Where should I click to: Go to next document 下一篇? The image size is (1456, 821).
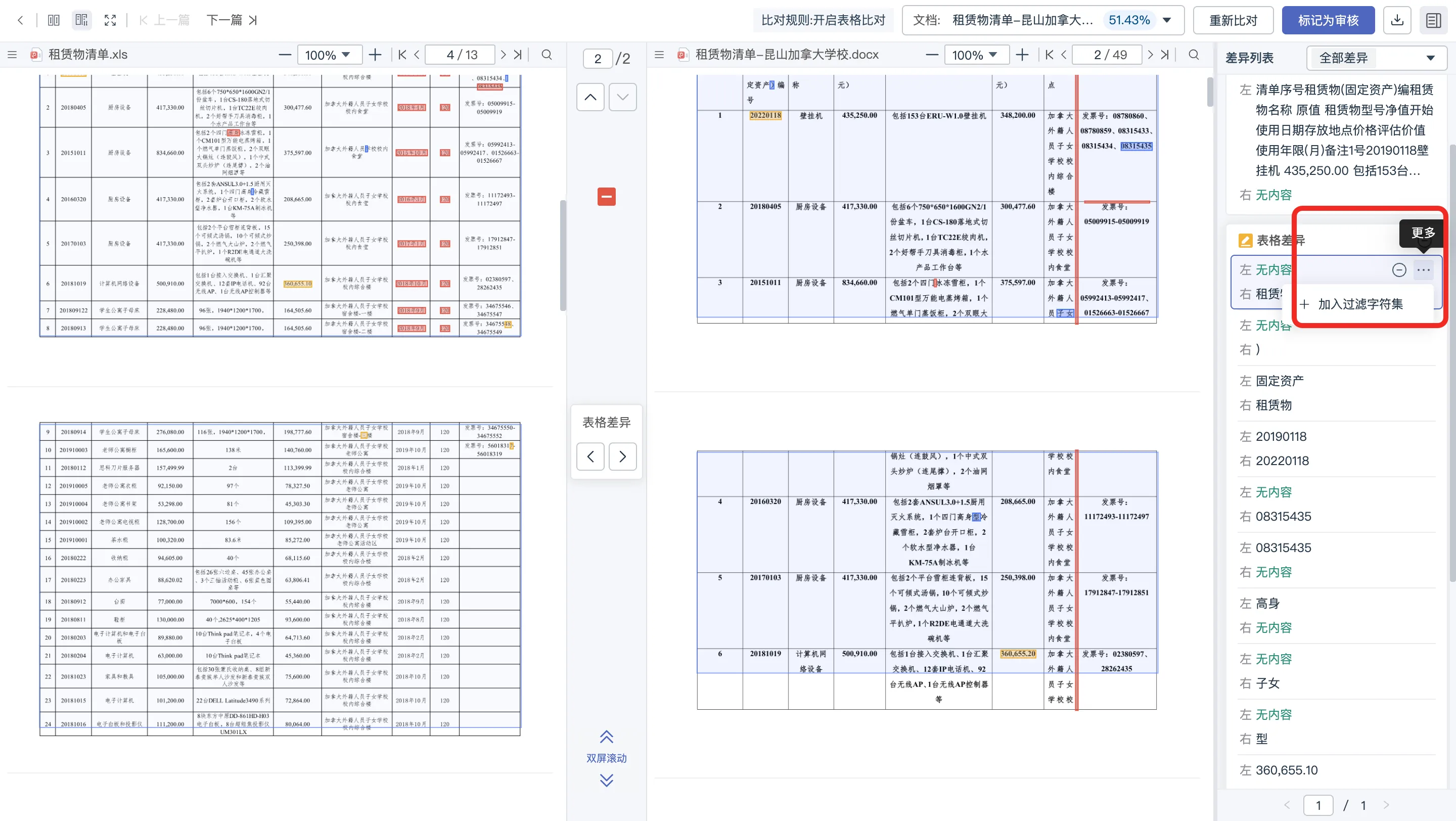tap(232, 20)
